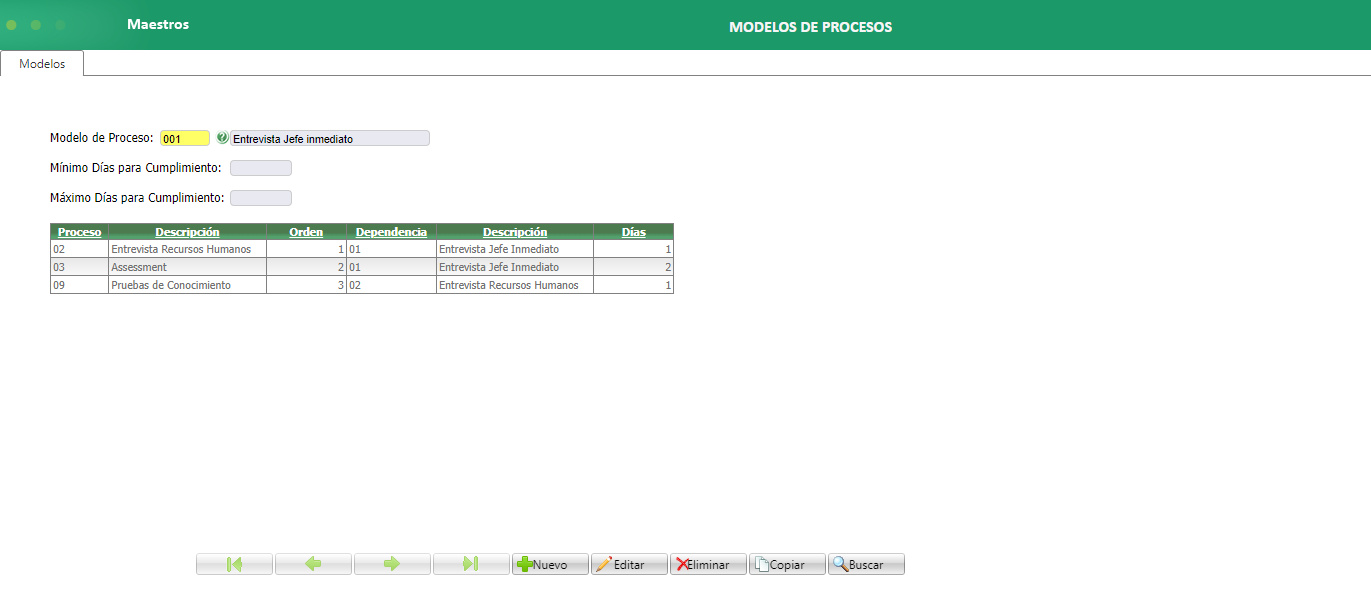This screenshot has height=594, width=1371.
Task: Click the help icon beside Modelo de Proceso
Action: (222, 138)
